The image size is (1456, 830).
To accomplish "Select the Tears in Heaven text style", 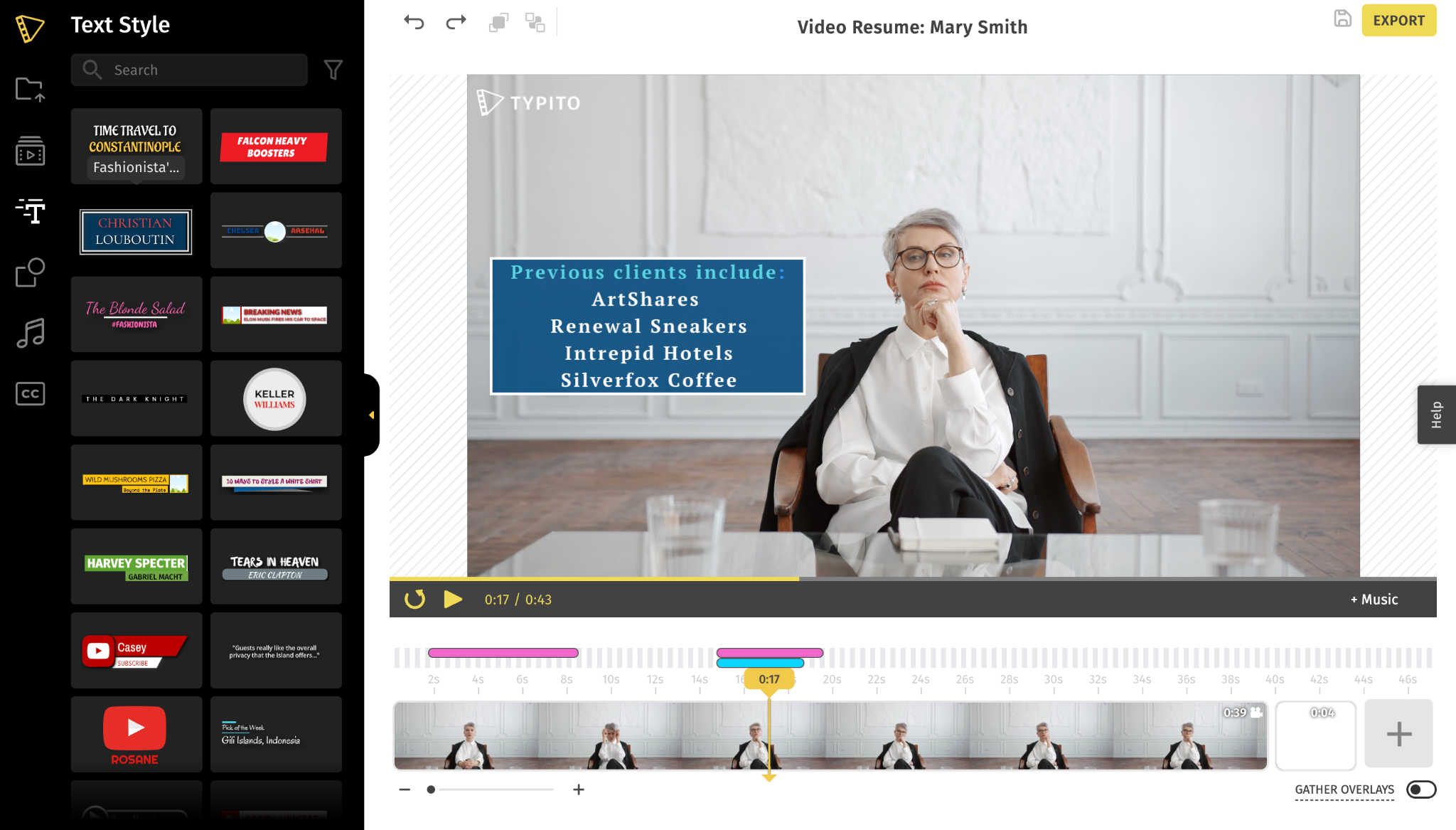I will pos(276,566).
